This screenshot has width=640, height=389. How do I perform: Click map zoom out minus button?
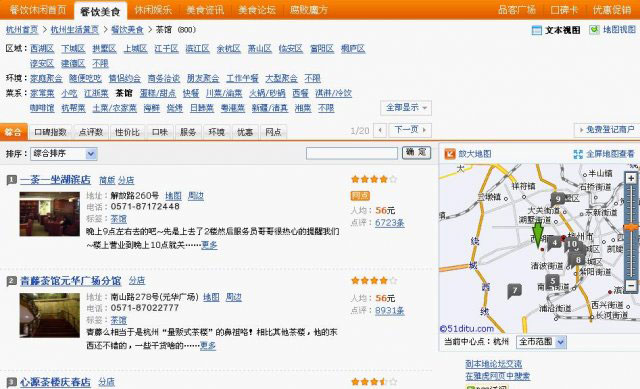point(631,285)
